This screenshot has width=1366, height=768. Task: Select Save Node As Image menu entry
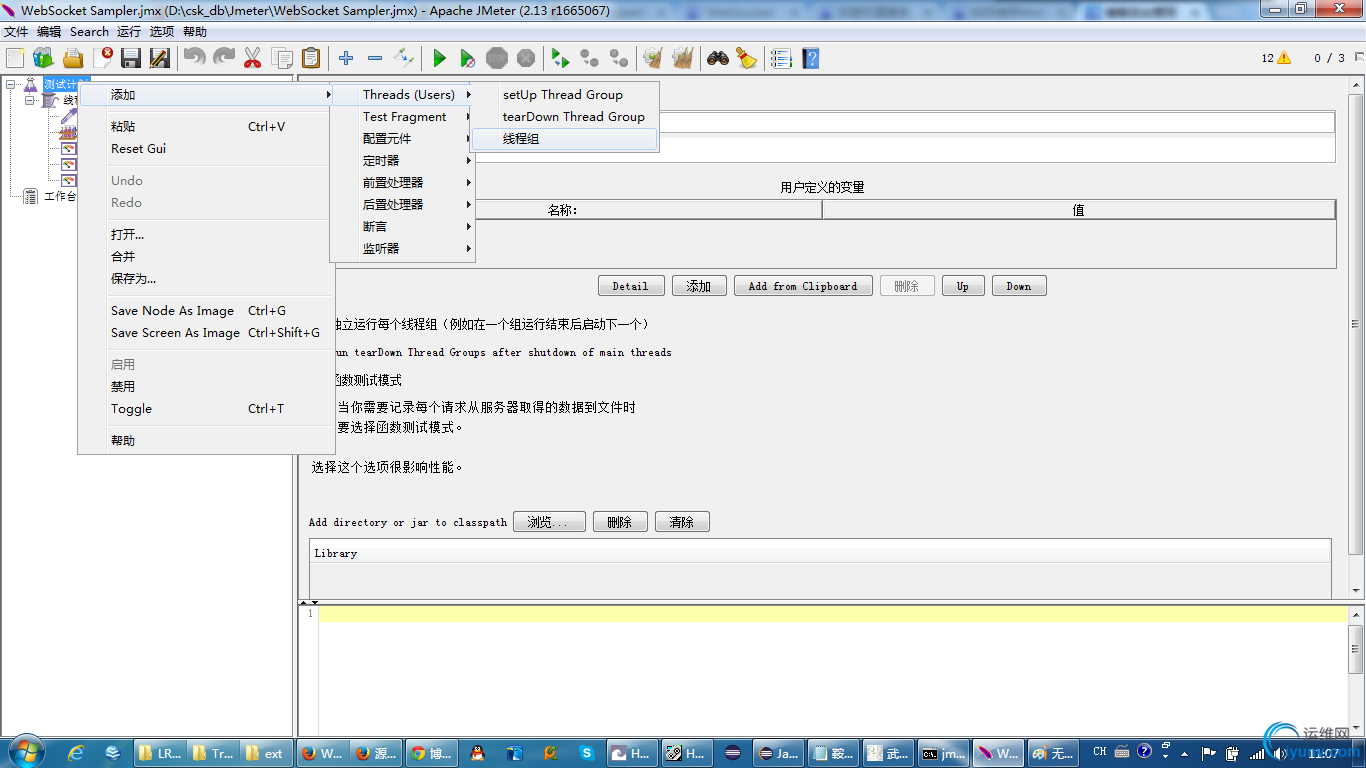[x=206, y=311]
